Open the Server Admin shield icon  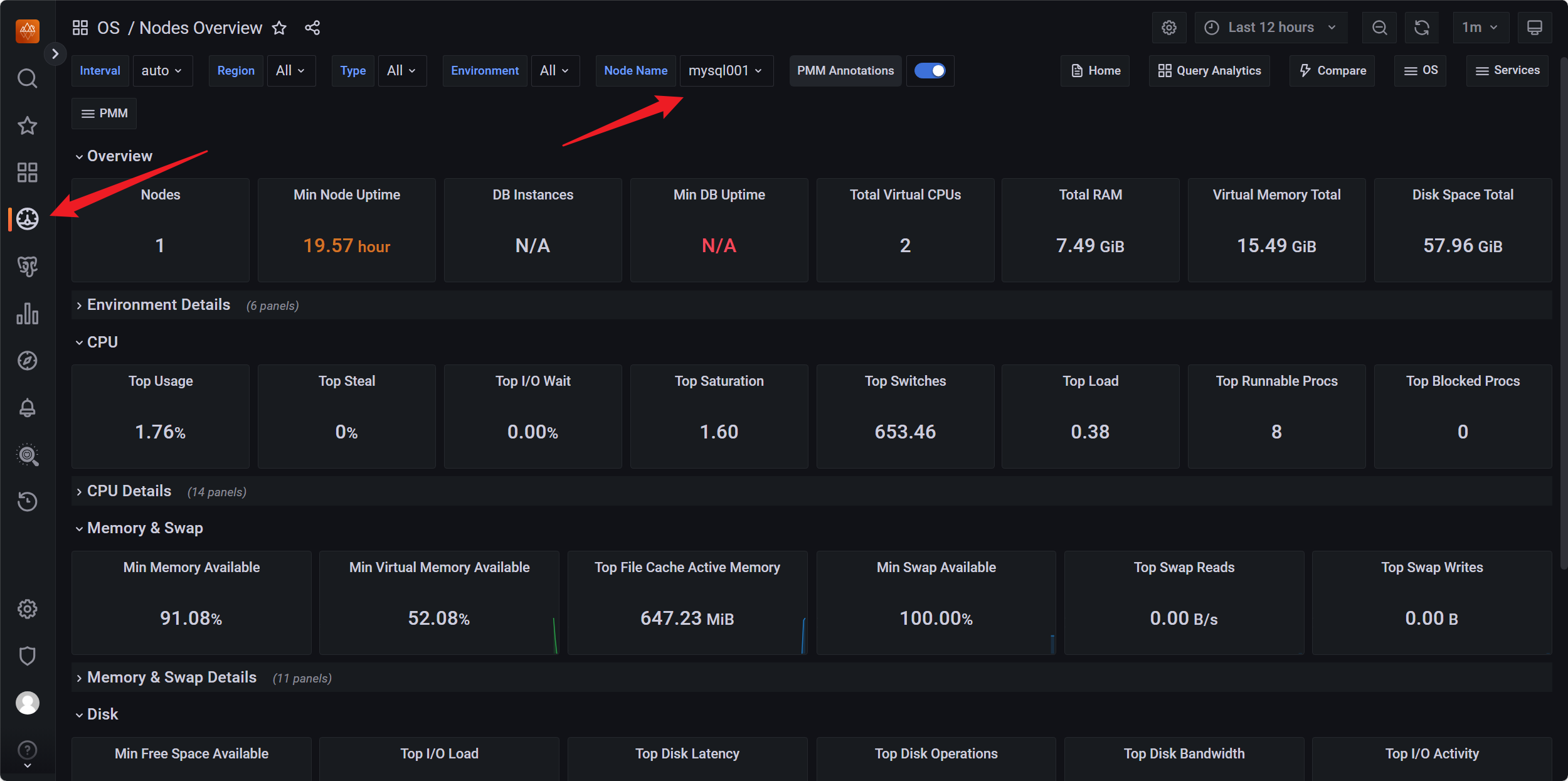coord(27,656)
